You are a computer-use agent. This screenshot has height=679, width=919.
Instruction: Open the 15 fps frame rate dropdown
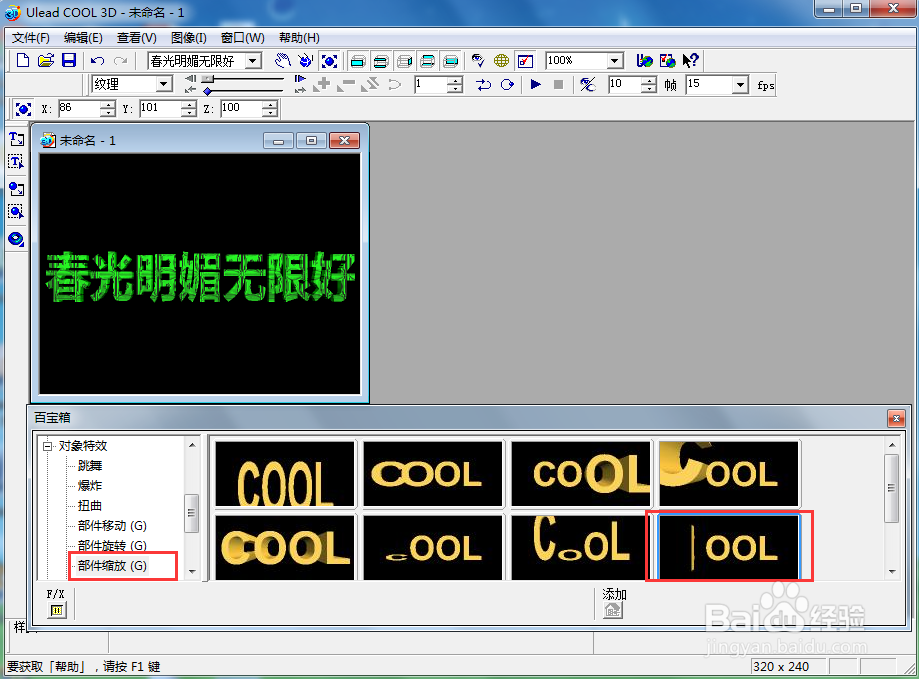coord(741,84)
